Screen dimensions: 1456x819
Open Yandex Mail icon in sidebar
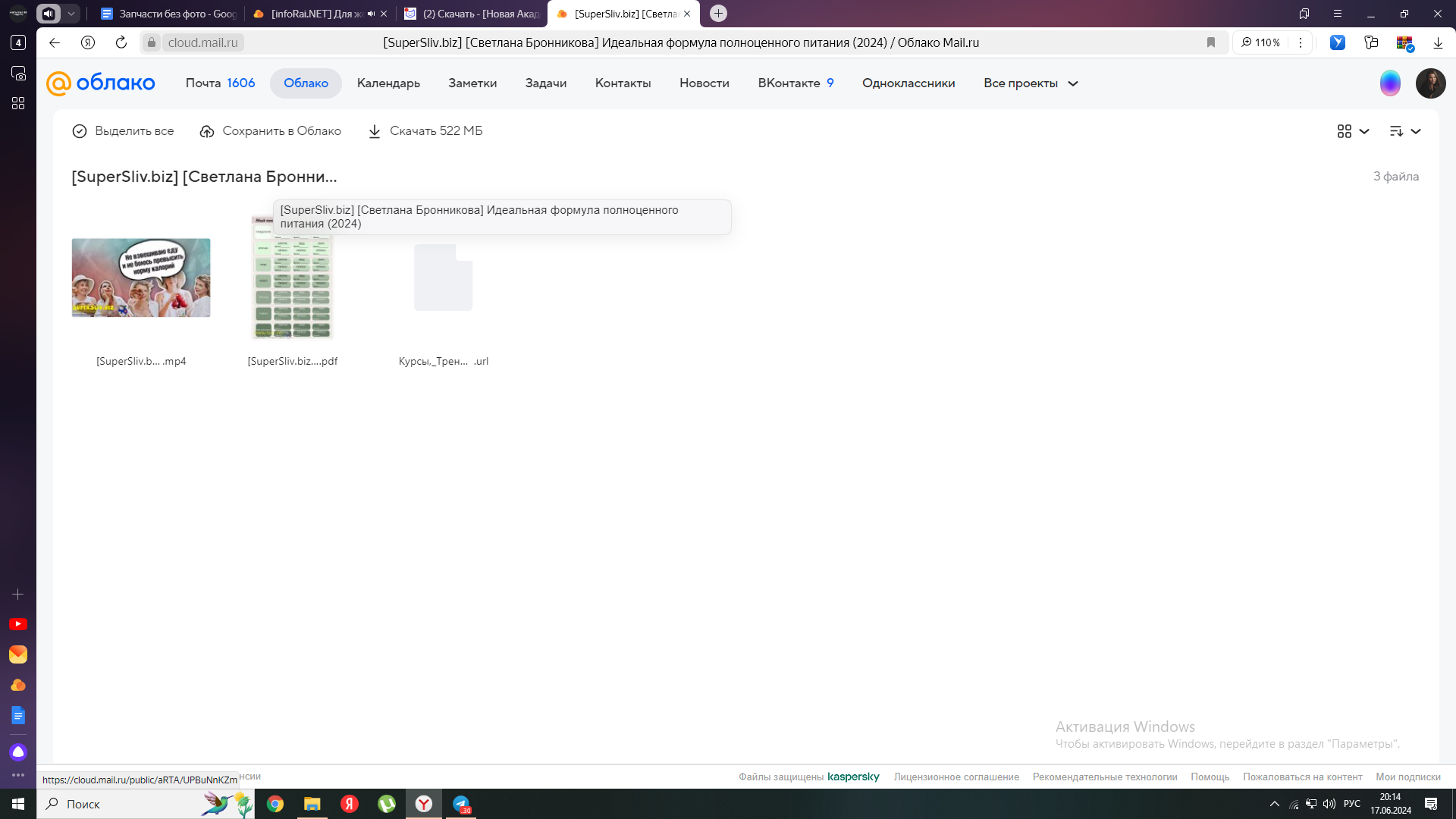[18, 654]
